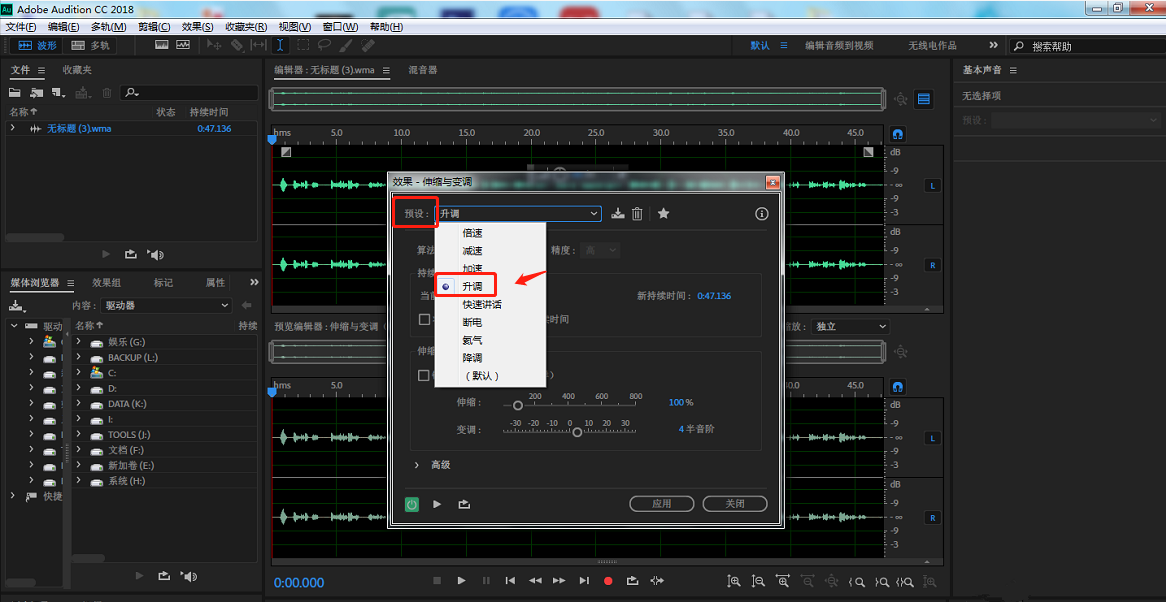Screen dimensions: 1166x602
Task: Open the 收藏夹(R) menu
Action: [246, 27]
